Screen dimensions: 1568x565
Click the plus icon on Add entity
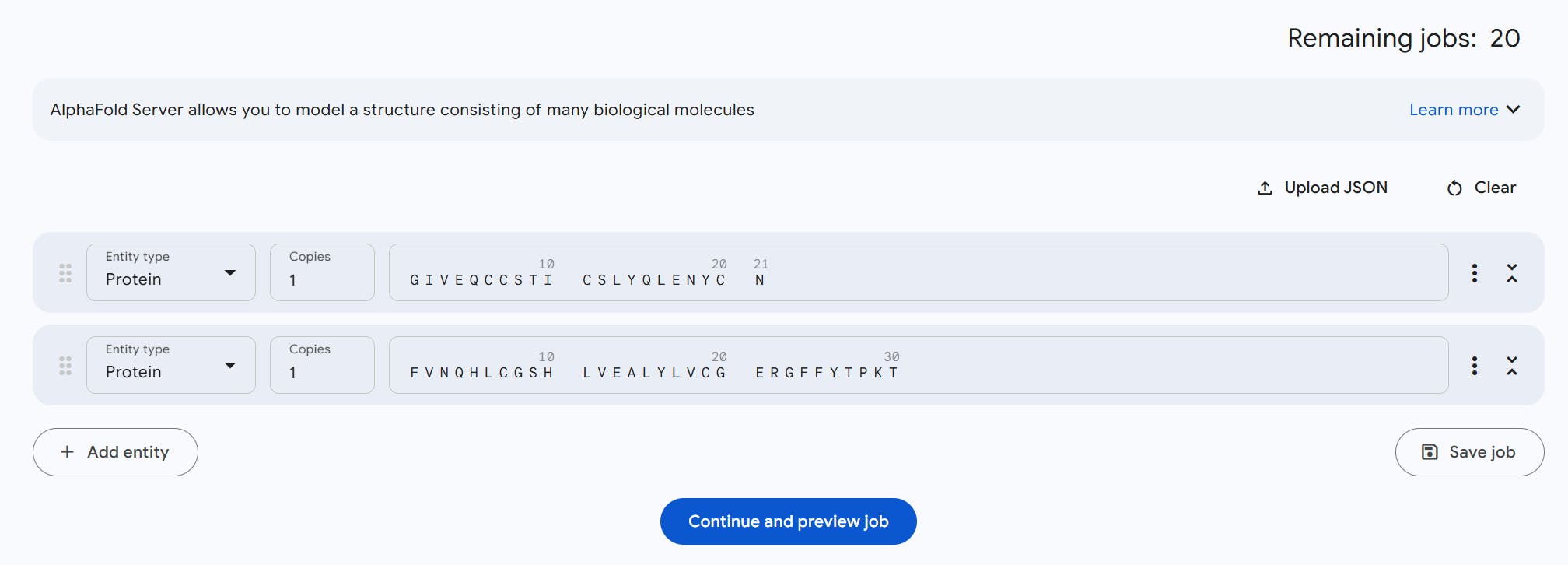coord(68,452)
